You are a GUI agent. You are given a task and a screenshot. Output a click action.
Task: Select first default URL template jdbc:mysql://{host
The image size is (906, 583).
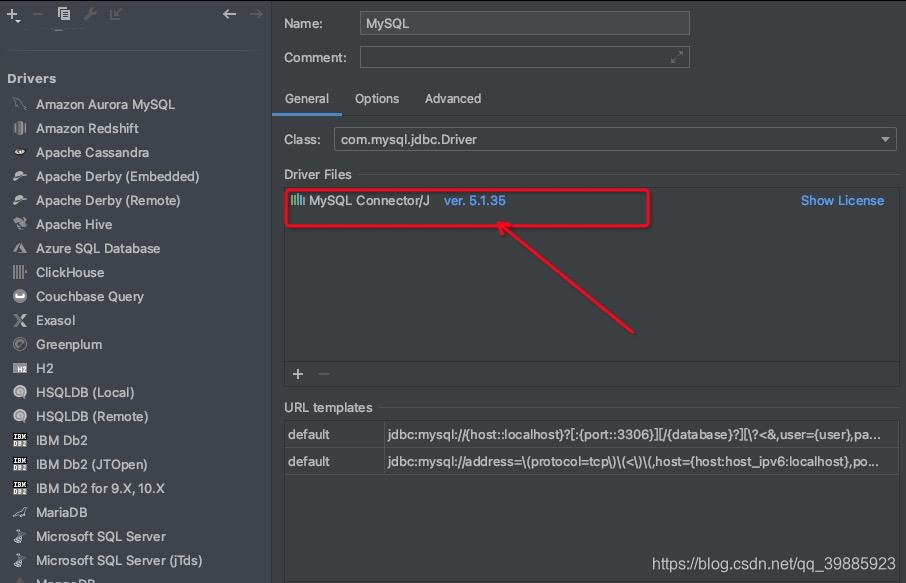click(x=641, y=435)
